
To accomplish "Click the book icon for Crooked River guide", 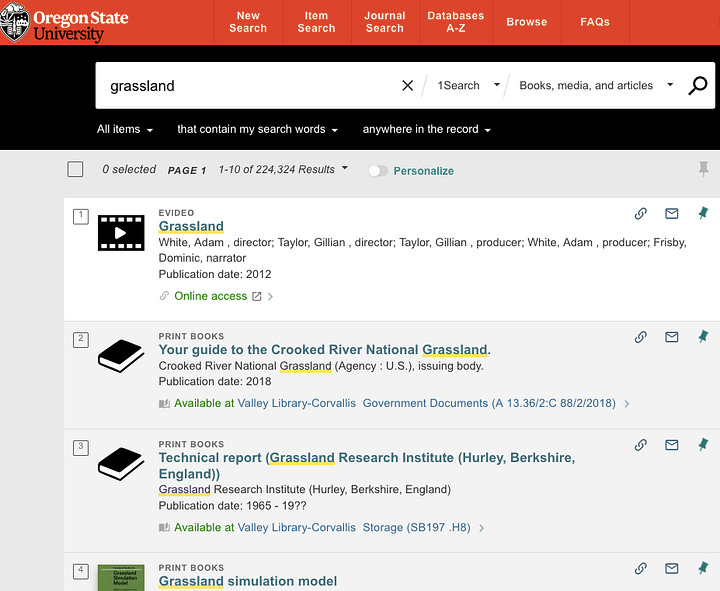I will [x=121, y=356].
